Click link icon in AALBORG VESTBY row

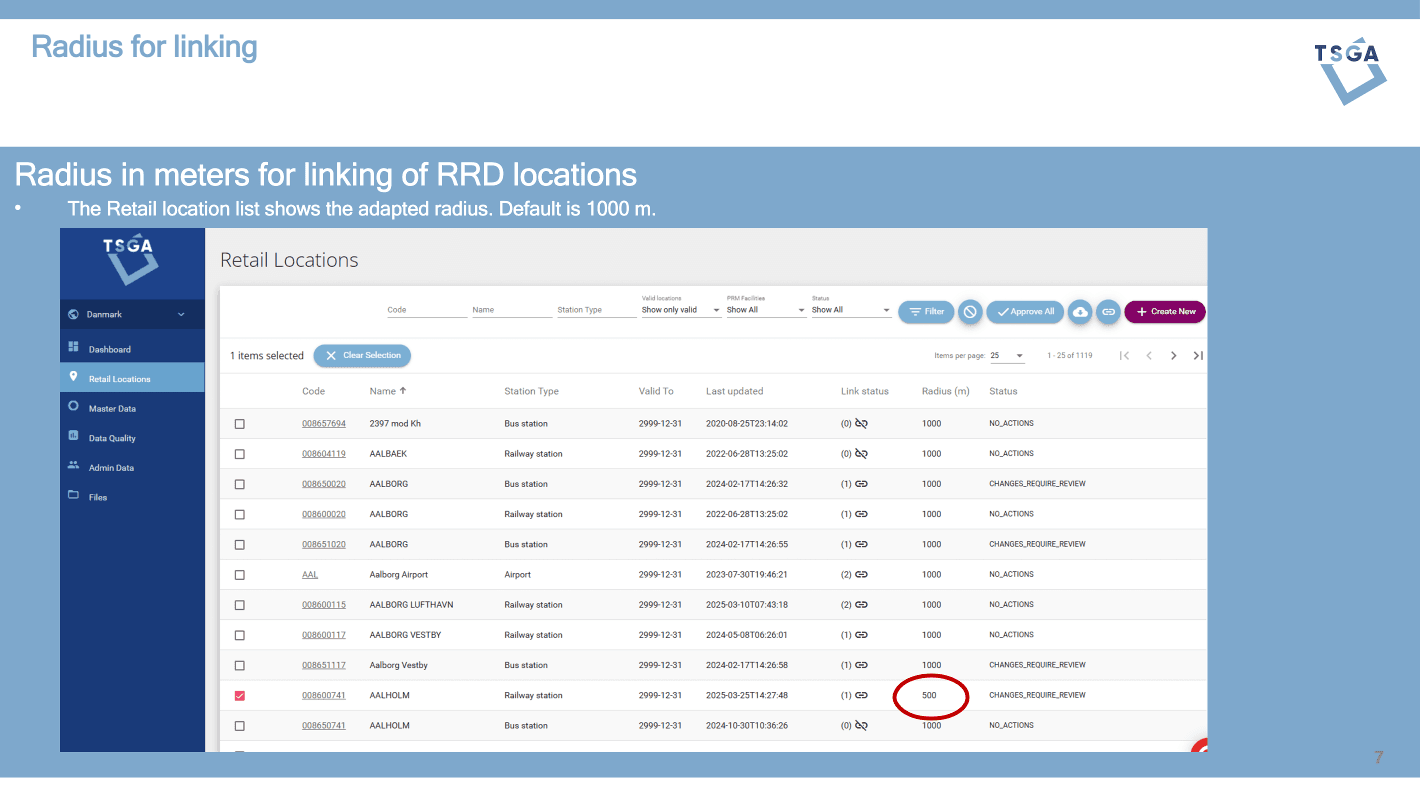862,635
